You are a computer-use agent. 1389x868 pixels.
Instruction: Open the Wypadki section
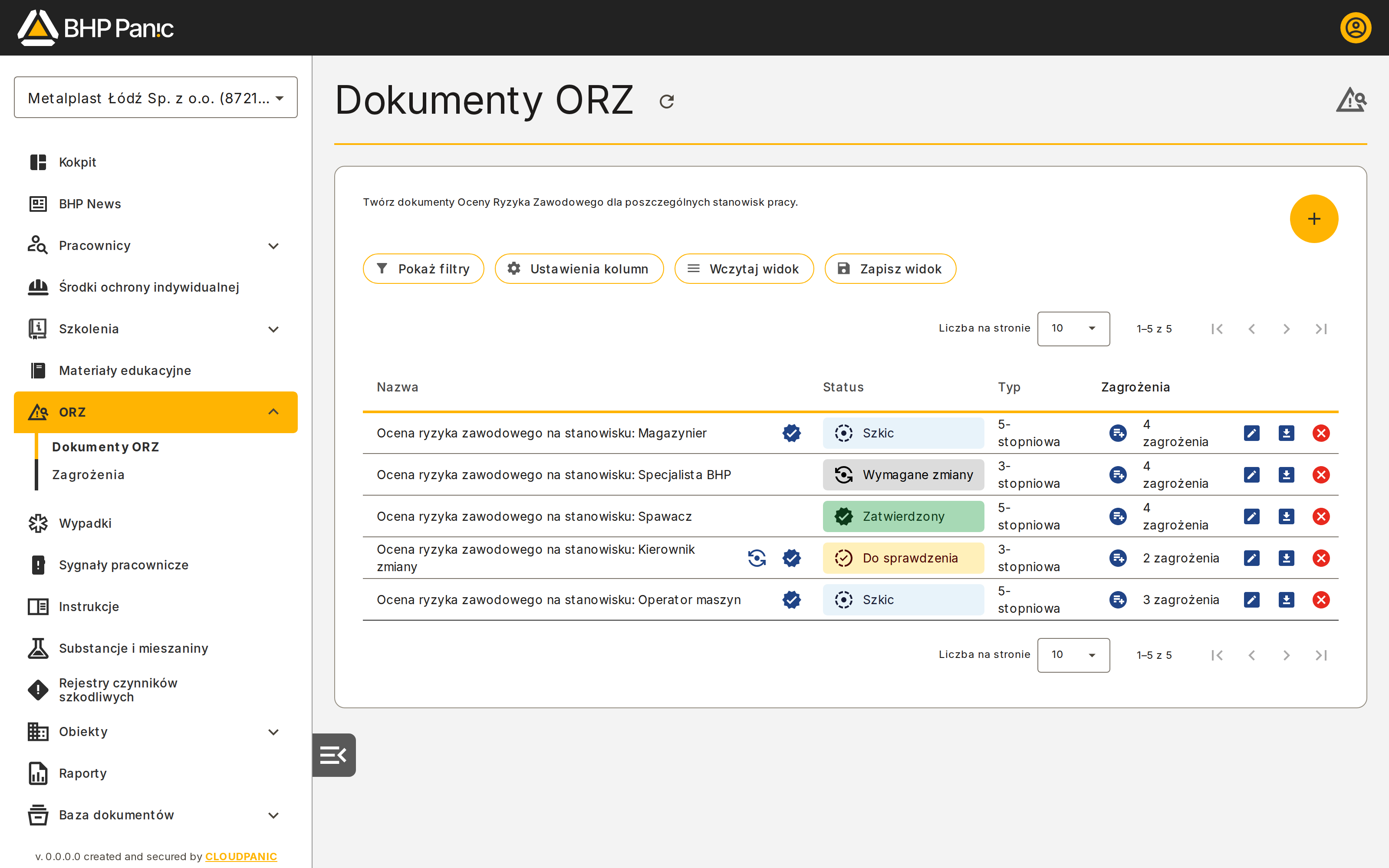[x=155, y=523]
